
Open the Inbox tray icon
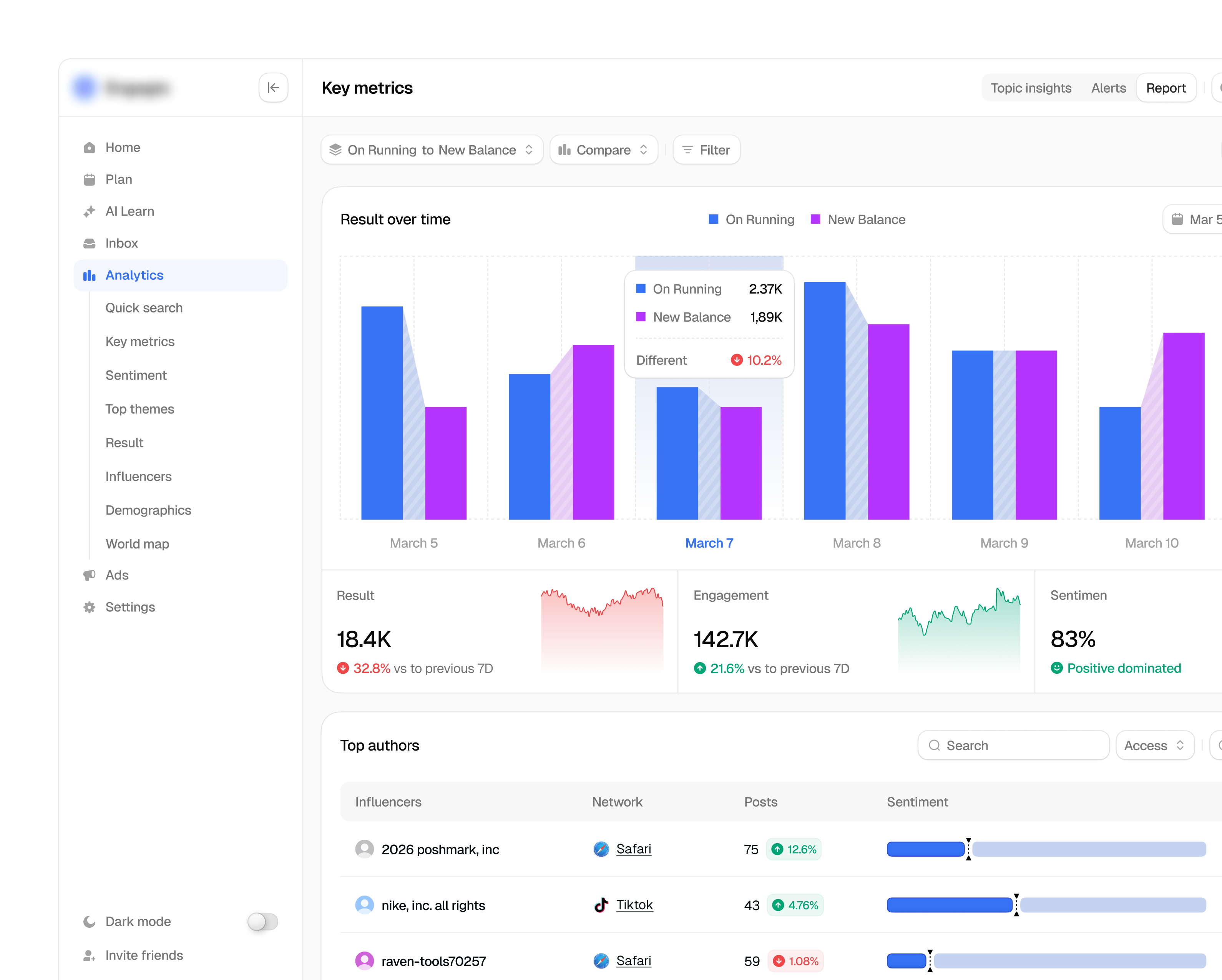point(90,243)
